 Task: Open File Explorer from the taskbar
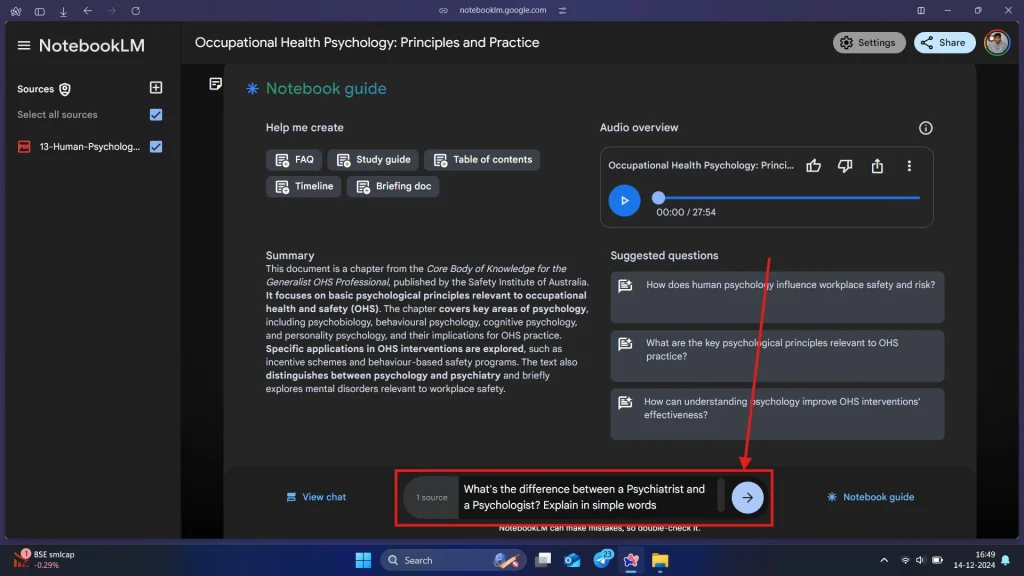(x=660, y=560)
